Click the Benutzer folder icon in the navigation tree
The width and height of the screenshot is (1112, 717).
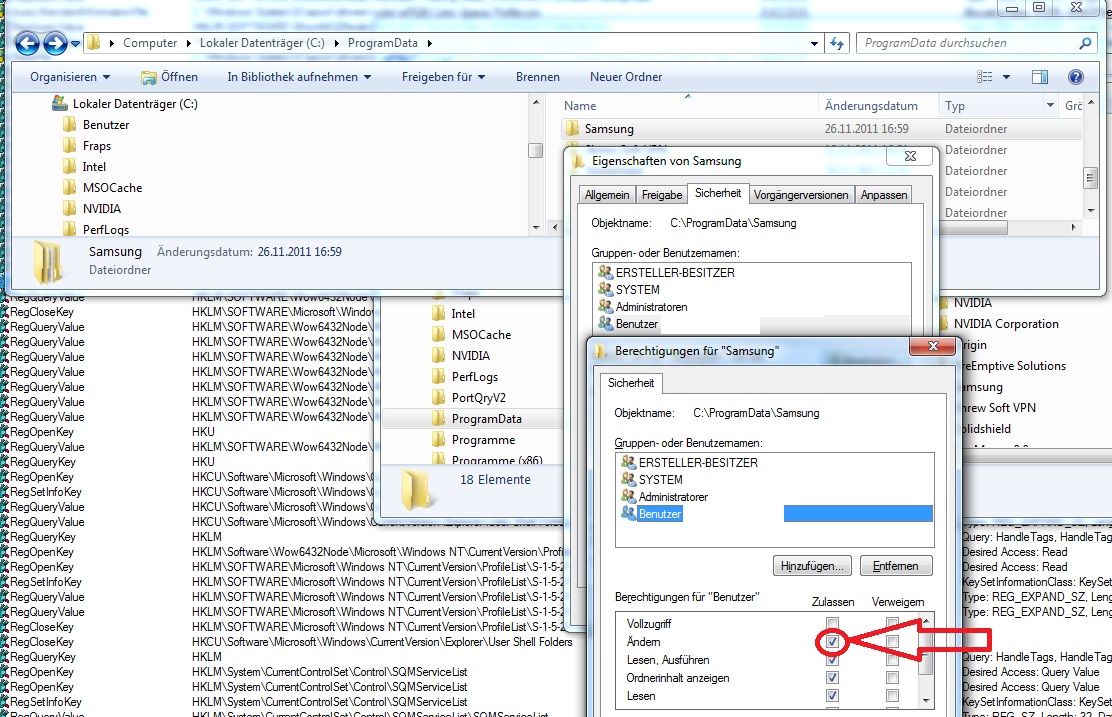[69, 125]
